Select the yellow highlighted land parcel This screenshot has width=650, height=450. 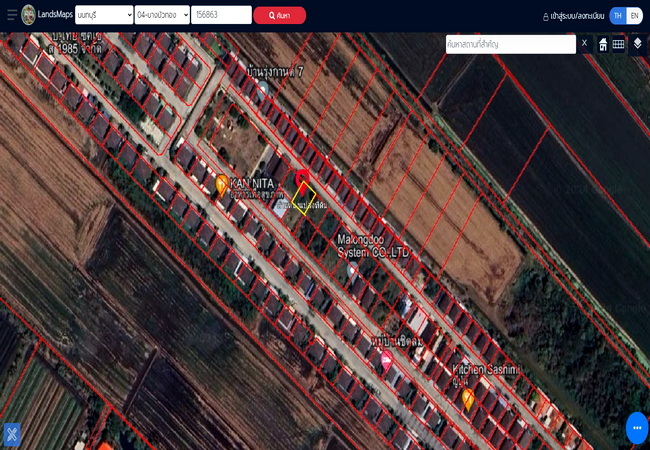pos(304,198)
